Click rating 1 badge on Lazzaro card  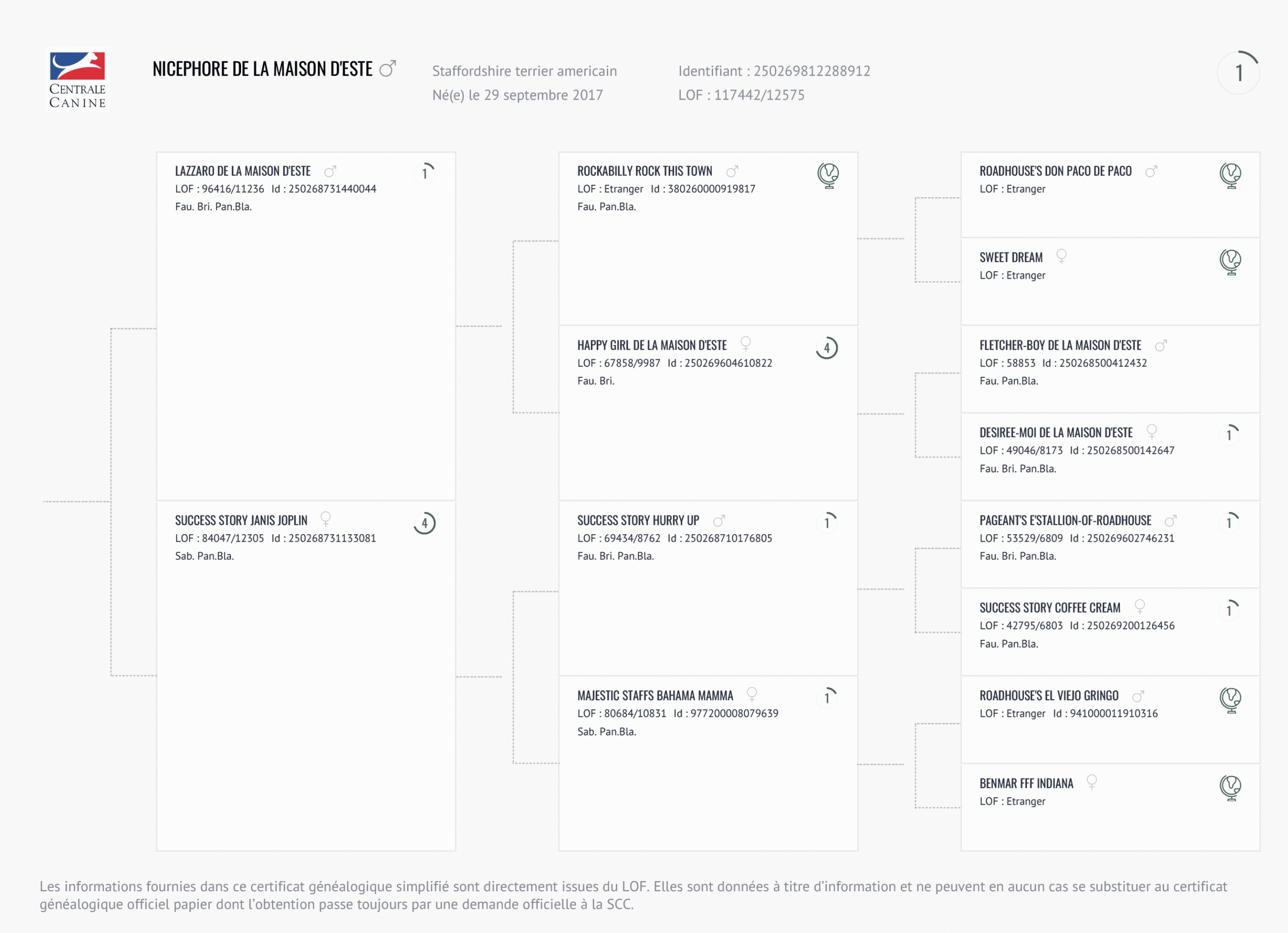(x=425, y=173)
